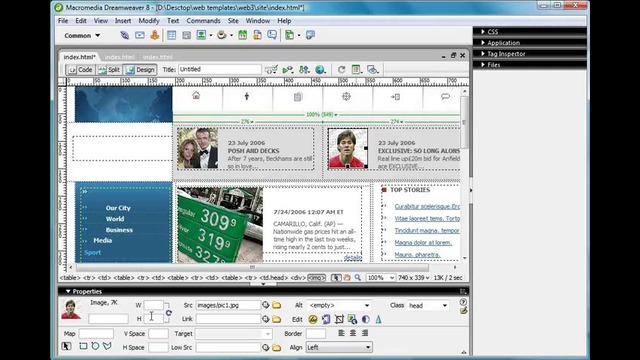Viewport: 640px width, 360px height.
Task: Click the Align Right text icon
Action: point(365,333)
